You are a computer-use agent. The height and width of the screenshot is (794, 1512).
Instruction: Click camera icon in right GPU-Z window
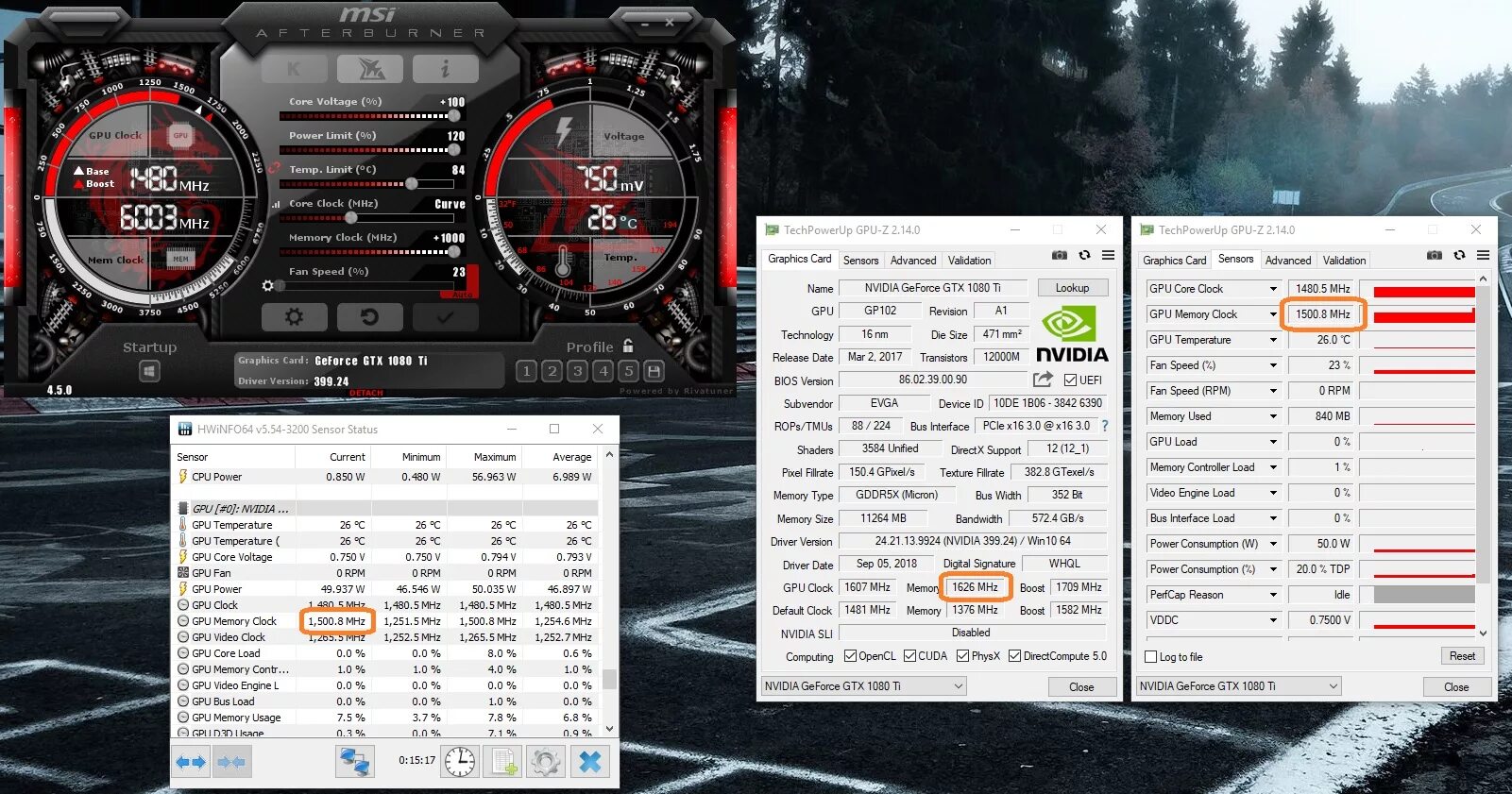[x=1435, y=256]
